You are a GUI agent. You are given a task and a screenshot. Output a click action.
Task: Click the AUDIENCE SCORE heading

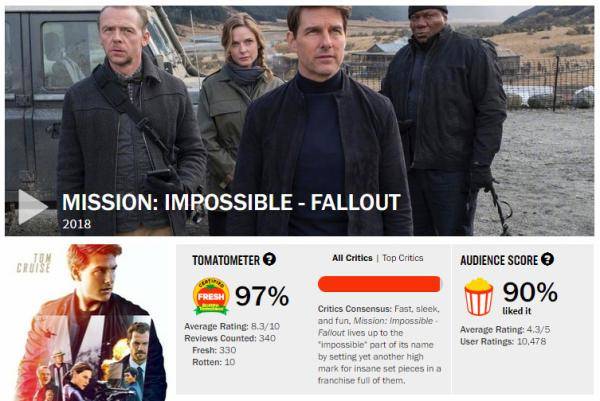498,260
